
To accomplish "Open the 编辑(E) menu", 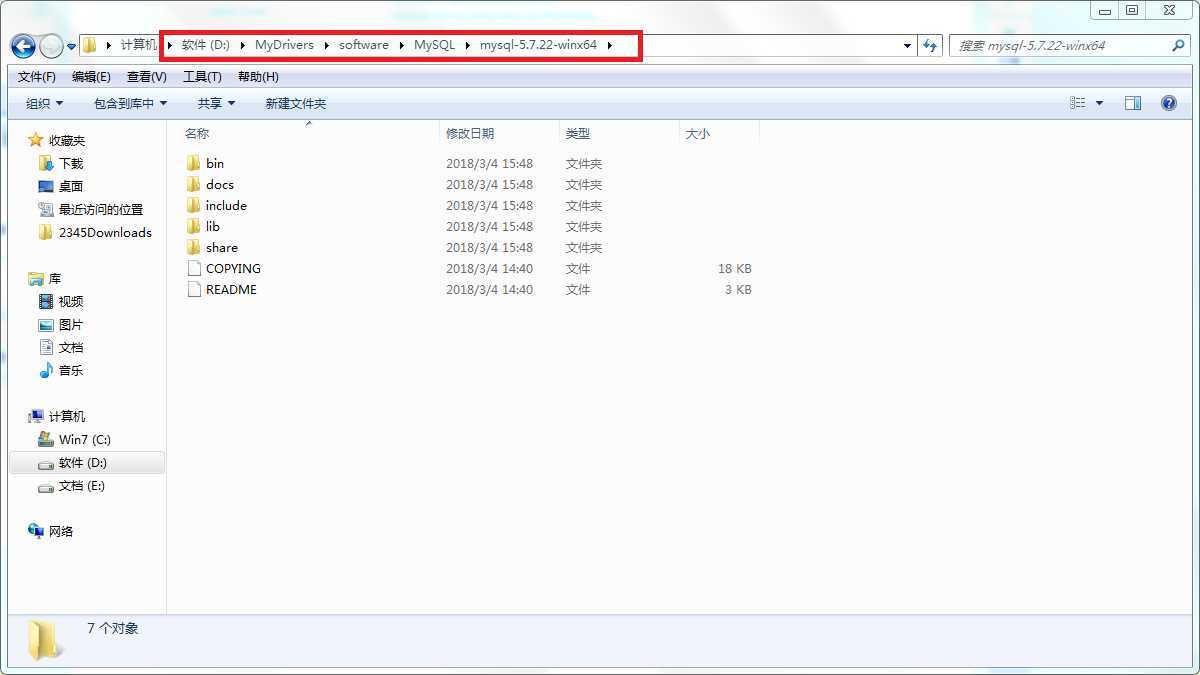I will click(91, 77).
